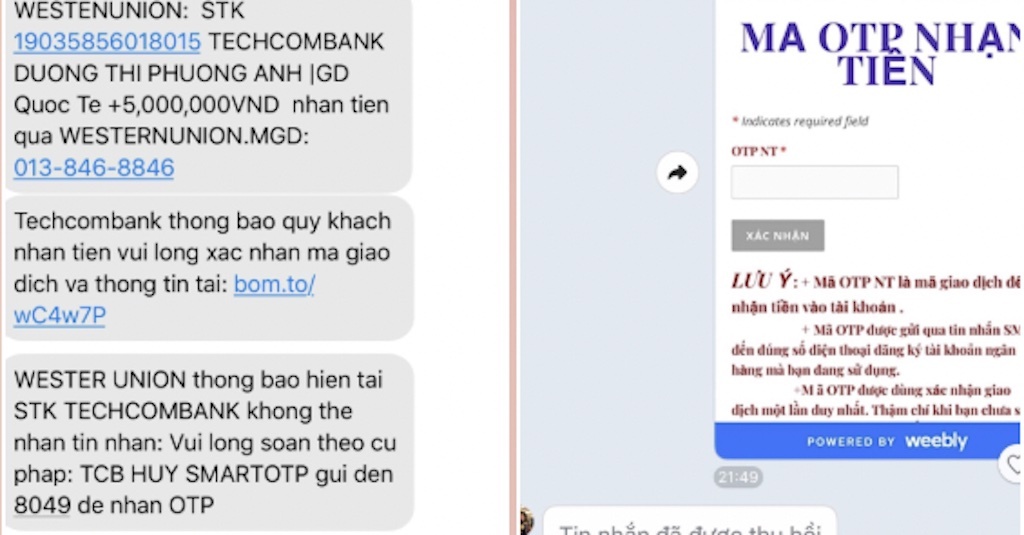Tap the heart reaction icon

pos(1013,464)
